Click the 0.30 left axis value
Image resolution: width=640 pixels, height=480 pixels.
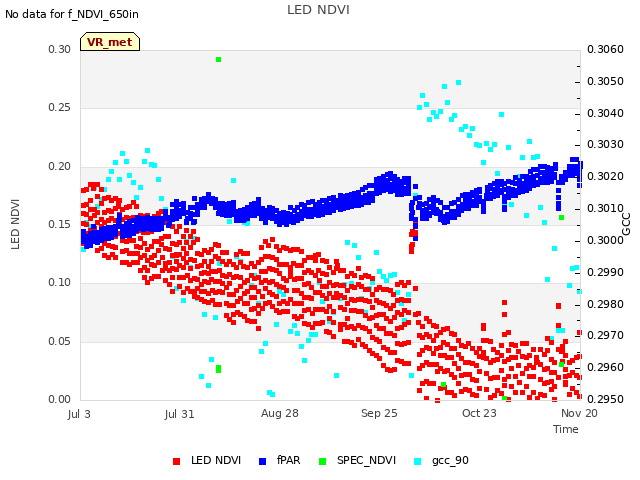(60, 49)
